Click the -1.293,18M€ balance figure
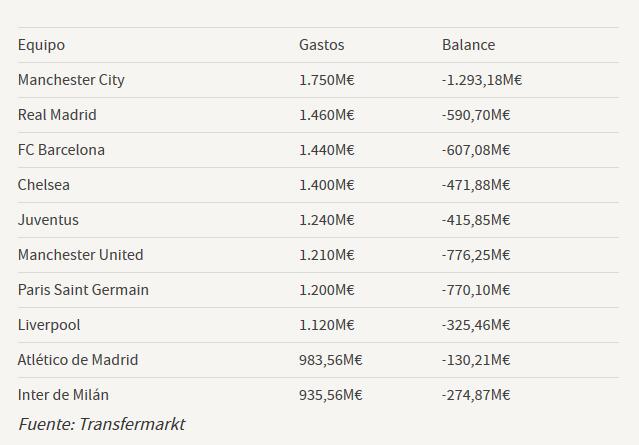Screen dimensions: 639x445 click(x=482, y=80)
